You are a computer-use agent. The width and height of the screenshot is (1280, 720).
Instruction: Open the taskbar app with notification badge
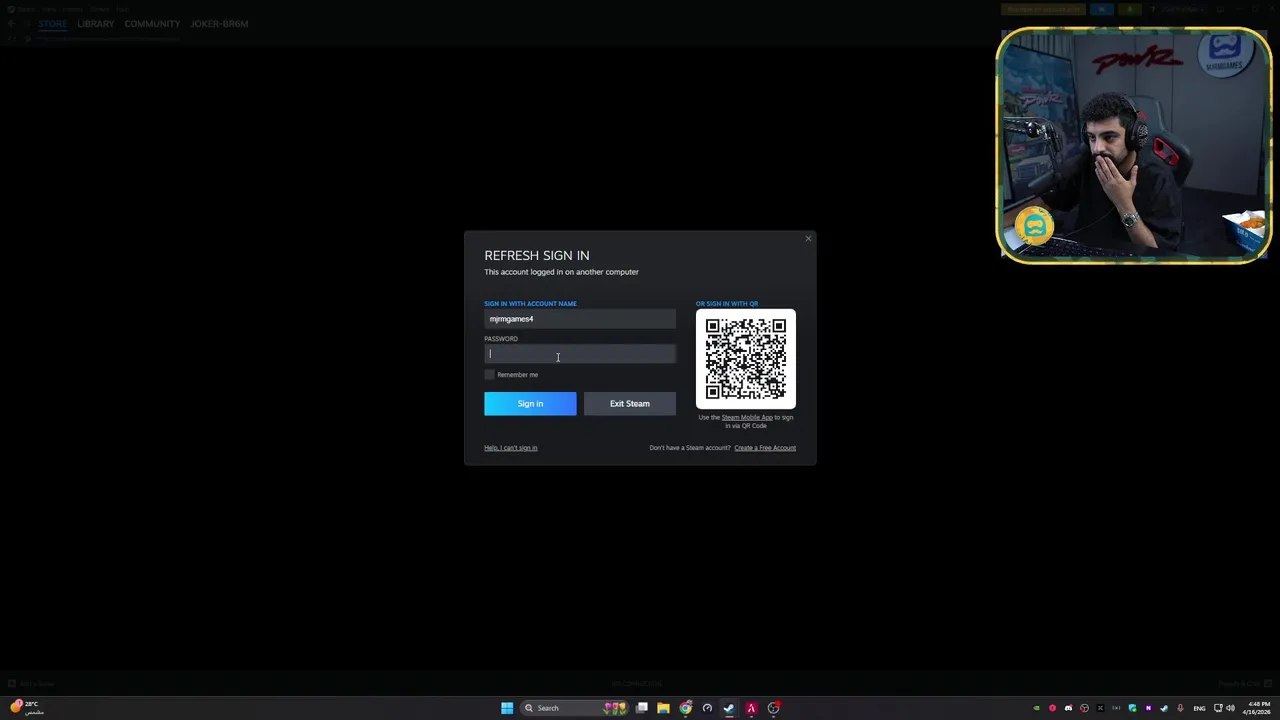[774, 708]
